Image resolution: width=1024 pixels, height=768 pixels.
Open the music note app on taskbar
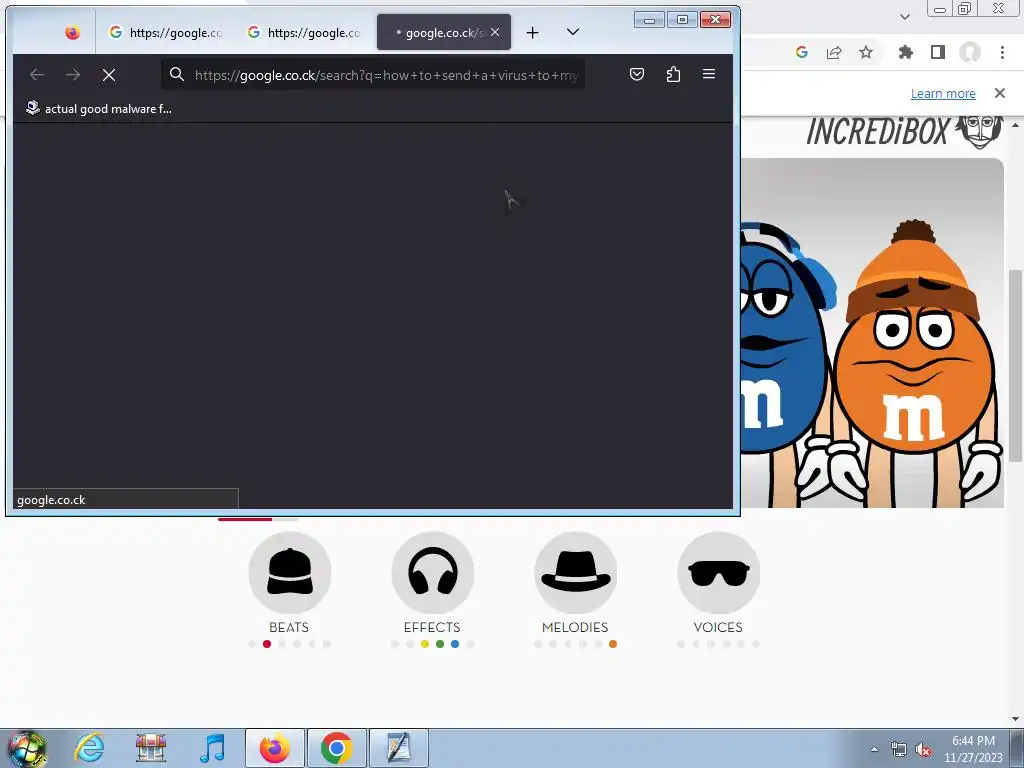212,748
